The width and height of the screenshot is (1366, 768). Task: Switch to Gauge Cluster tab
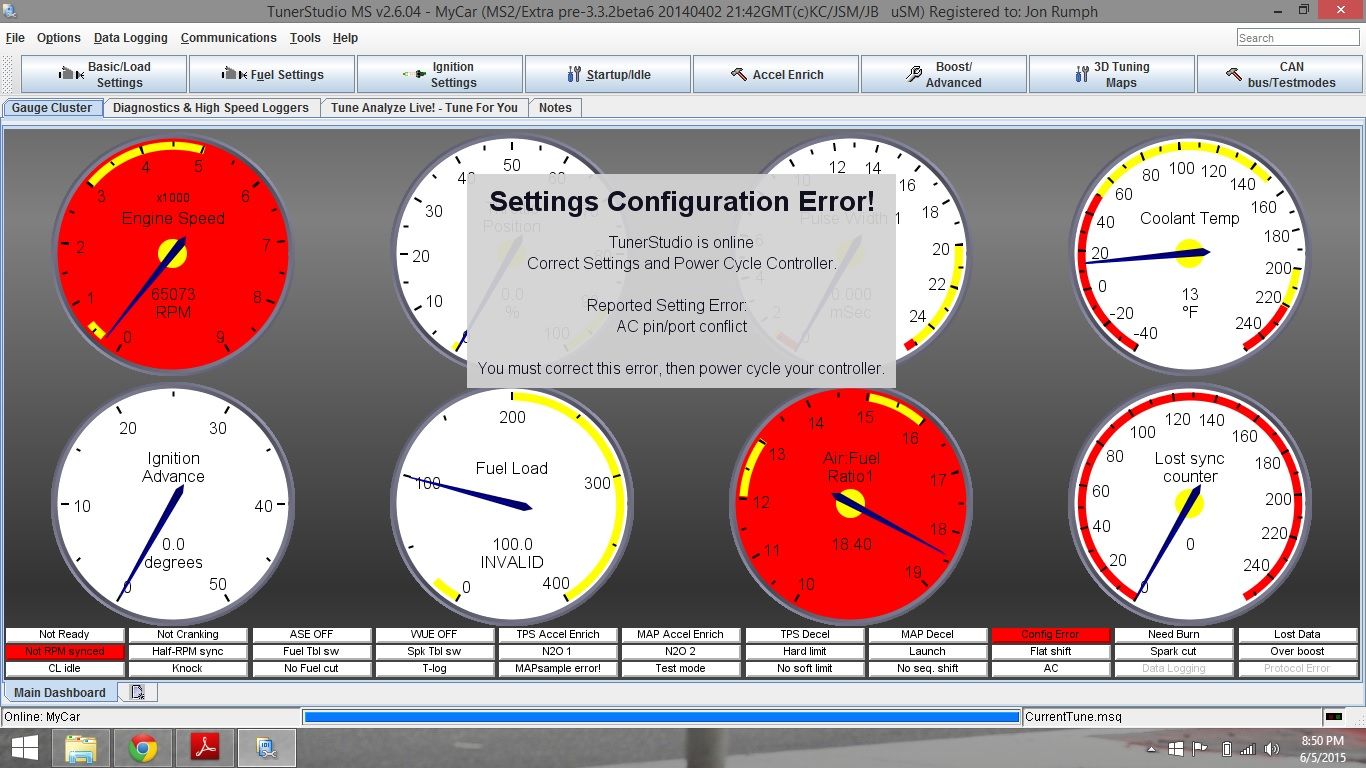(x=52, y=108)
